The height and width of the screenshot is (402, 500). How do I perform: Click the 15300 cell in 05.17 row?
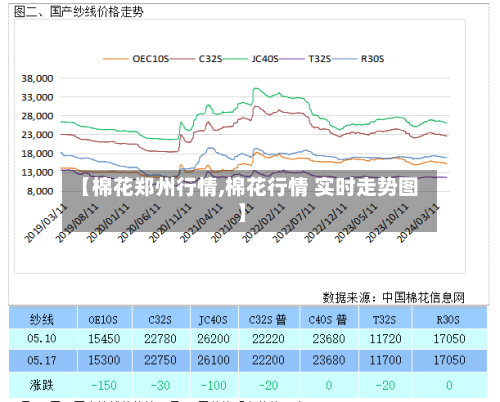click(x=104, y=360)
